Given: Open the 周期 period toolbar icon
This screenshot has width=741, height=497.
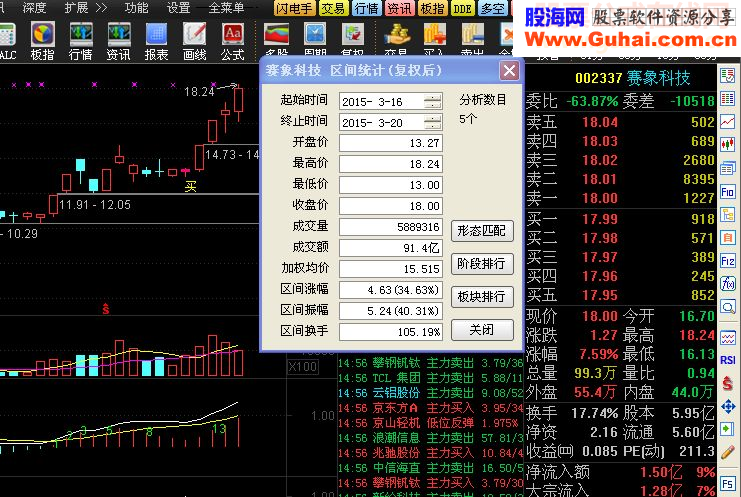Looking at the screenshot, I should point(315,36).
